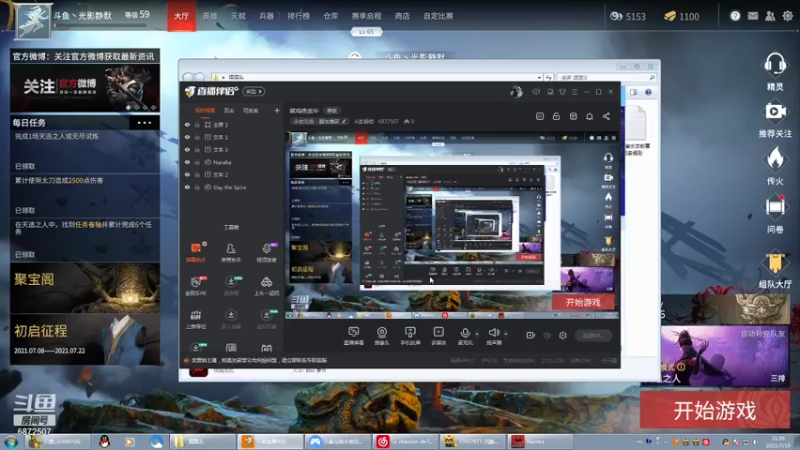Select the 大厅 tab in the game menu
The image size is (800, 450).
pyautogui.click(x=182, y=16)
